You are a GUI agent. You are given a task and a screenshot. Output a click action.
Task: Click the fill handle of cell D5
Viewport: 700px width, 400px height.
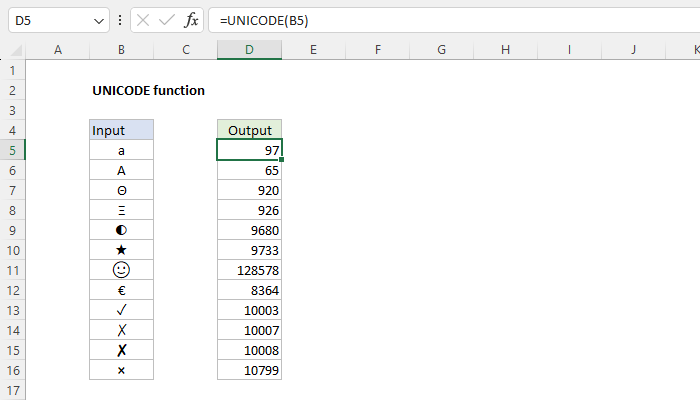pyautogui.click(x=282, y=159)
